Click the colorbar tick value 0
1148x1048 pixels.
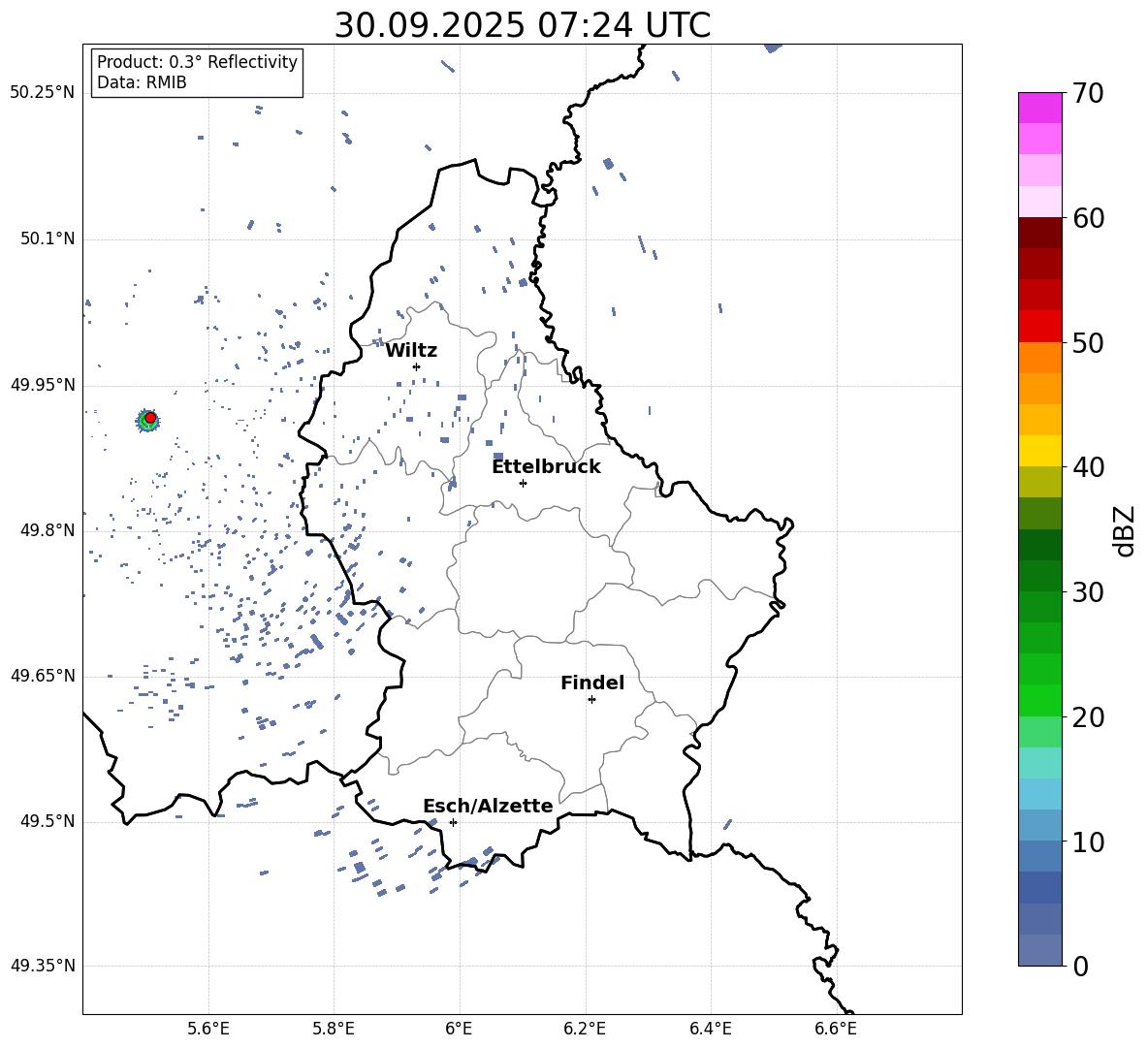pos(1080,966)
